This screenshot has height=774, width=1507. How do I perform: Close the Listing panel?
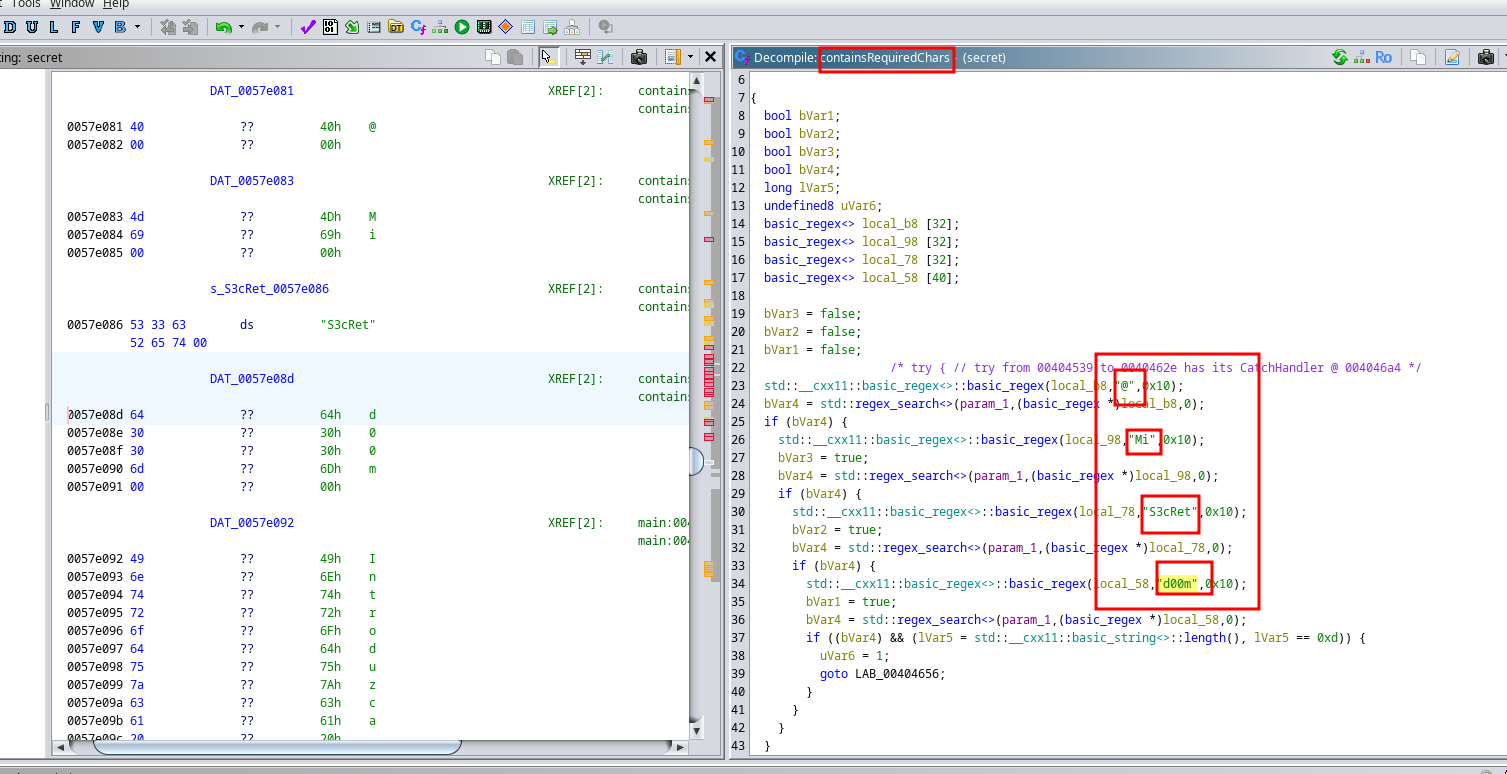point(710,57)
